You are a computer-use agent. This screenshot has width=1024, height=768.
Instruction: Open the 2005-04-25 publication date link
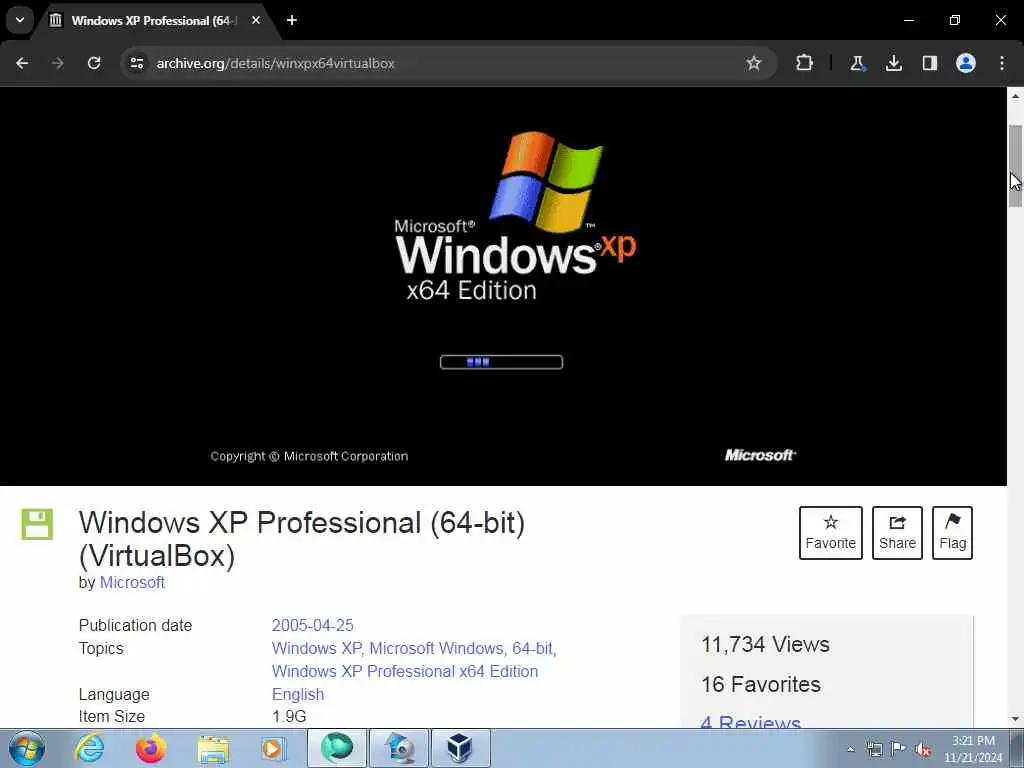[312, 625]
